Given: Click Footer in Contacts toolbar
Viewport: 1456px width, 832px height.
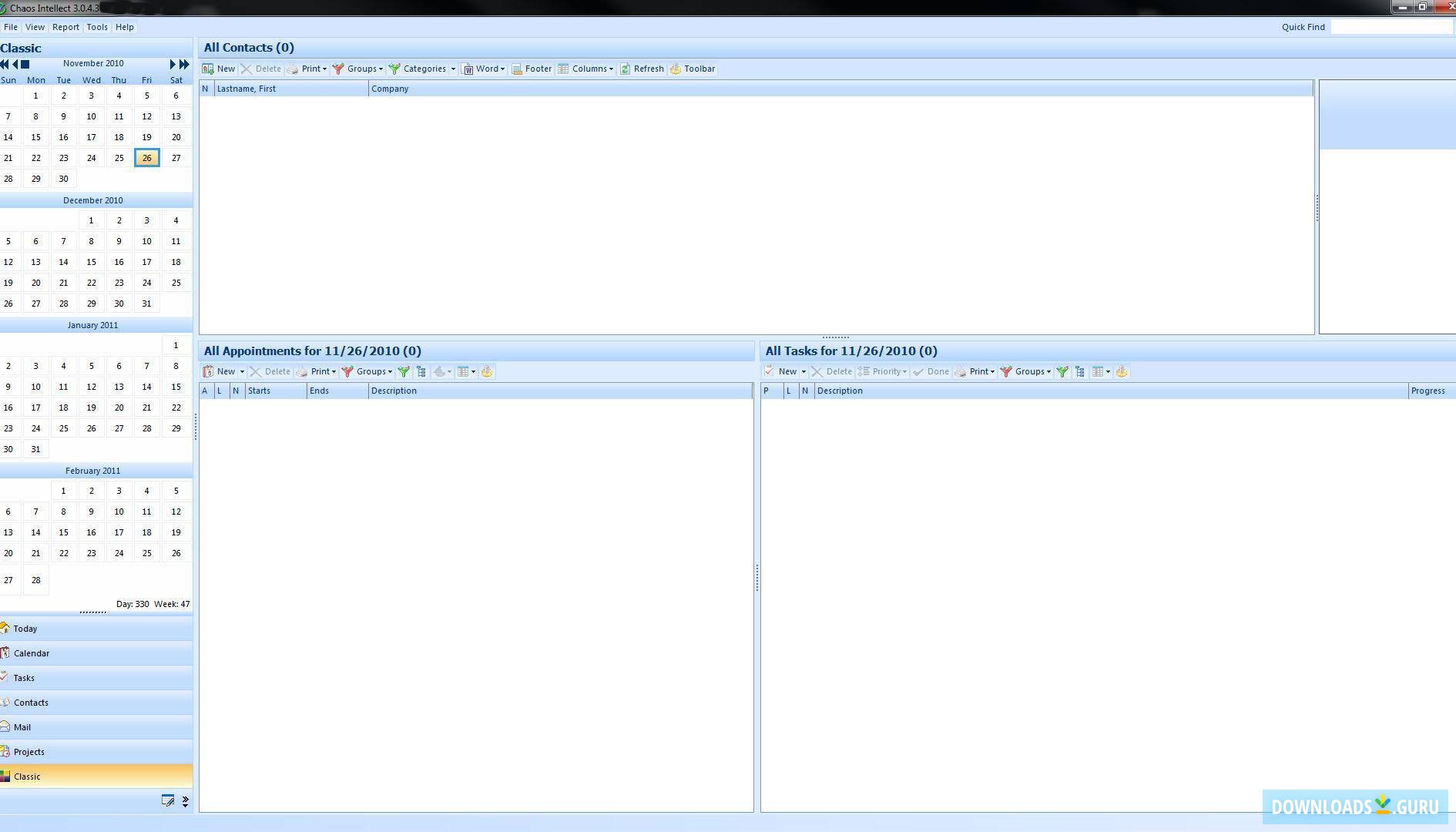Looking at the screenshot, I should click(532, 69).
